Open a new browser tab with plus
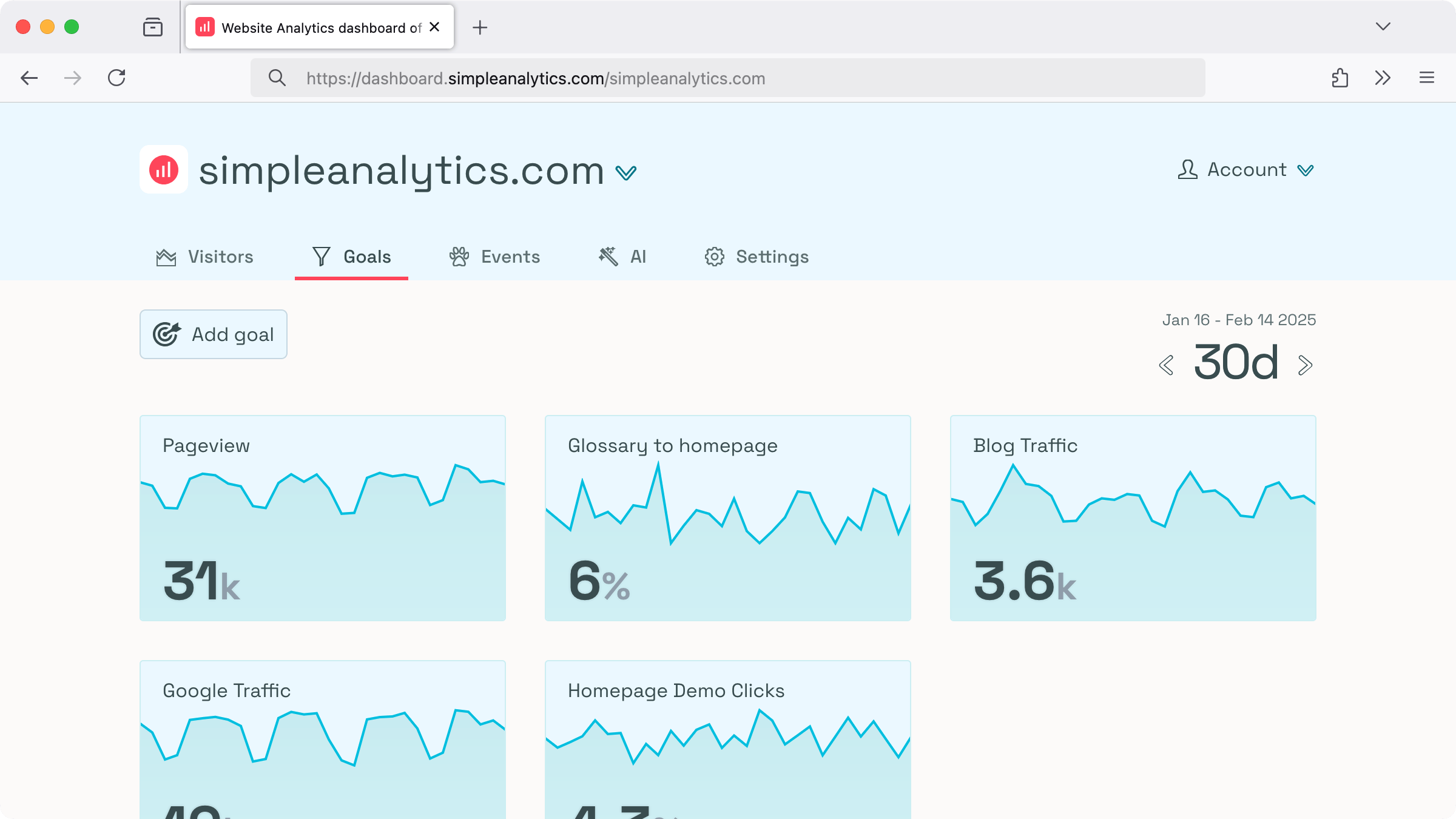Image resolution: width=1456 pixels, height=819 pixels. click(x=480, y=27)
